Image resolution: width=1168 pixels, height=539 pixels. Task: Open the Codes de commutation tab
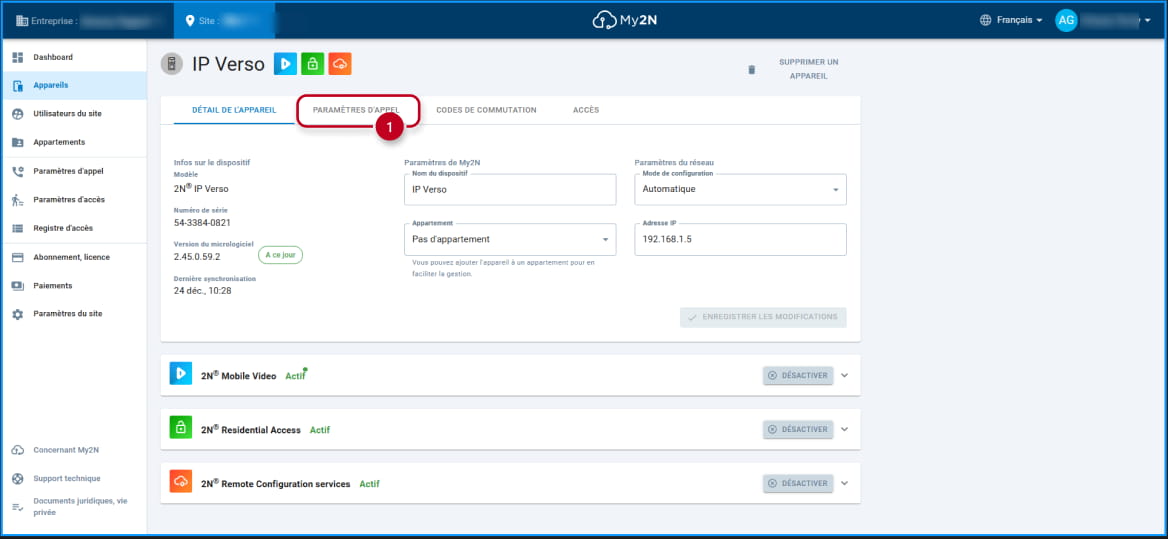click(x=486, y=110)
